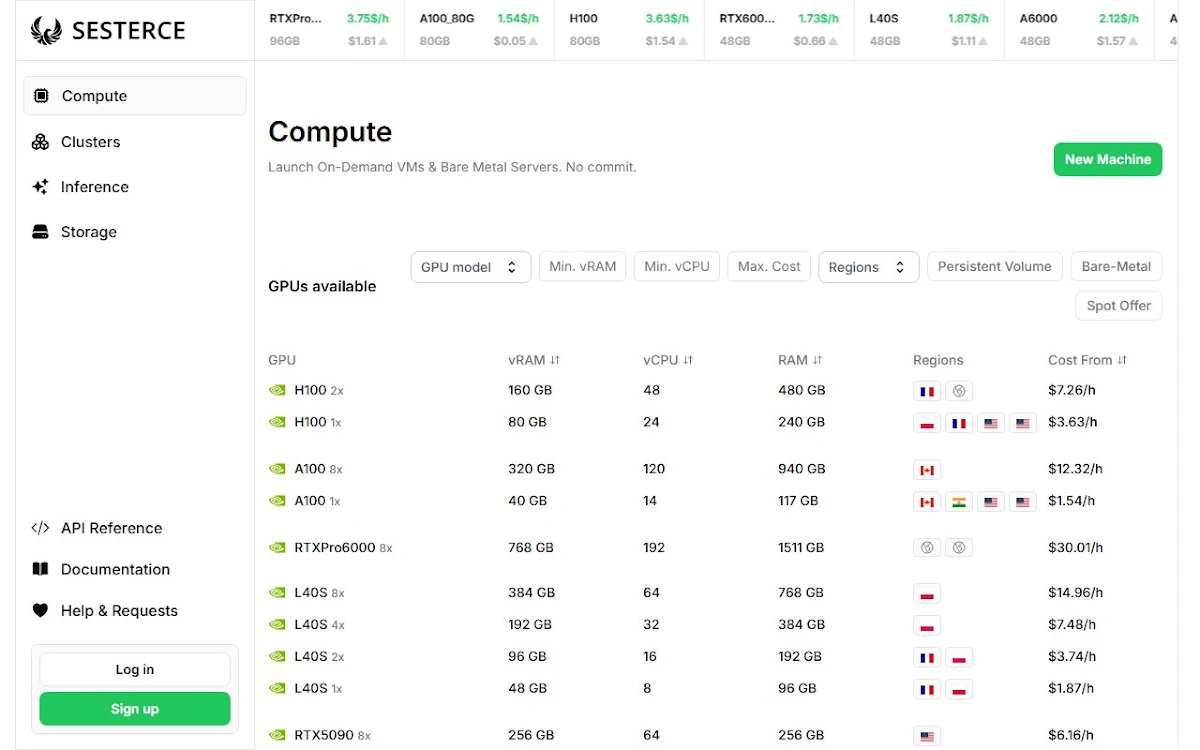Image resolution: width=1200 pixels, height=750 pixels.
Task: Open Compute in the sidebar
Action: [135, 96]
